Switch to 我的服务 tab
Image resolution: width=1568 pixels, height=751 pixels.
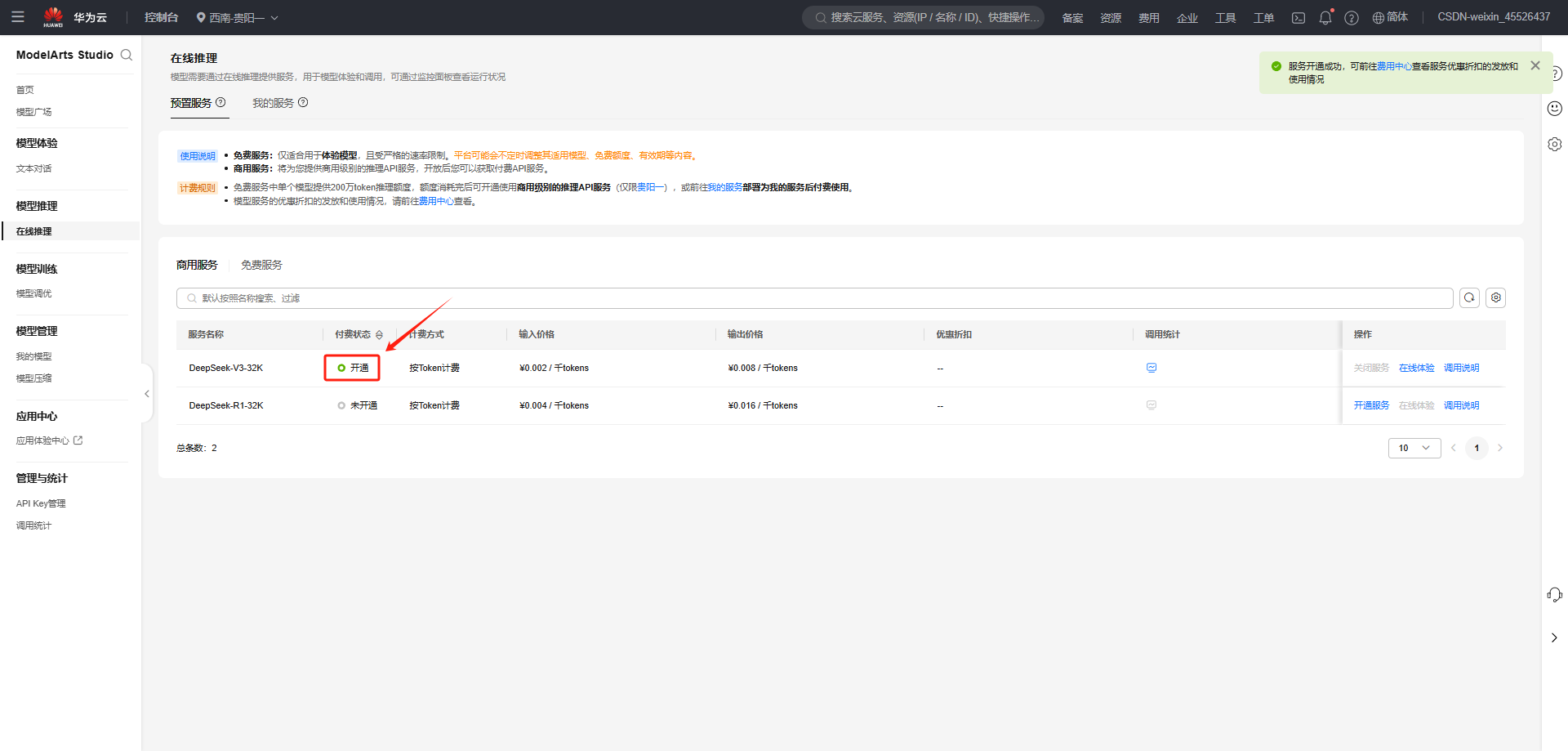coord(273,103)
